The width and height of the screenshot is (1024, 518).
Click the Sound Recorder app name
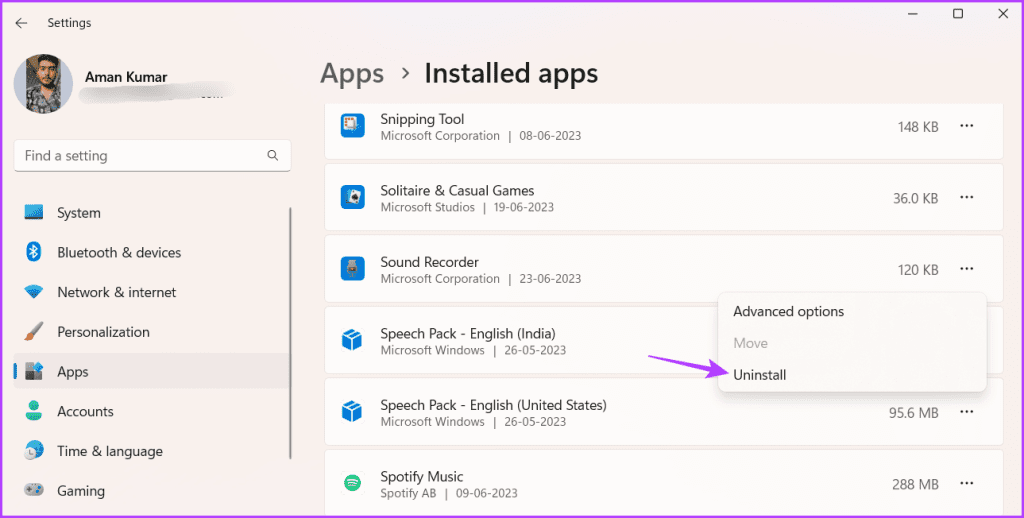pos(429,262)
